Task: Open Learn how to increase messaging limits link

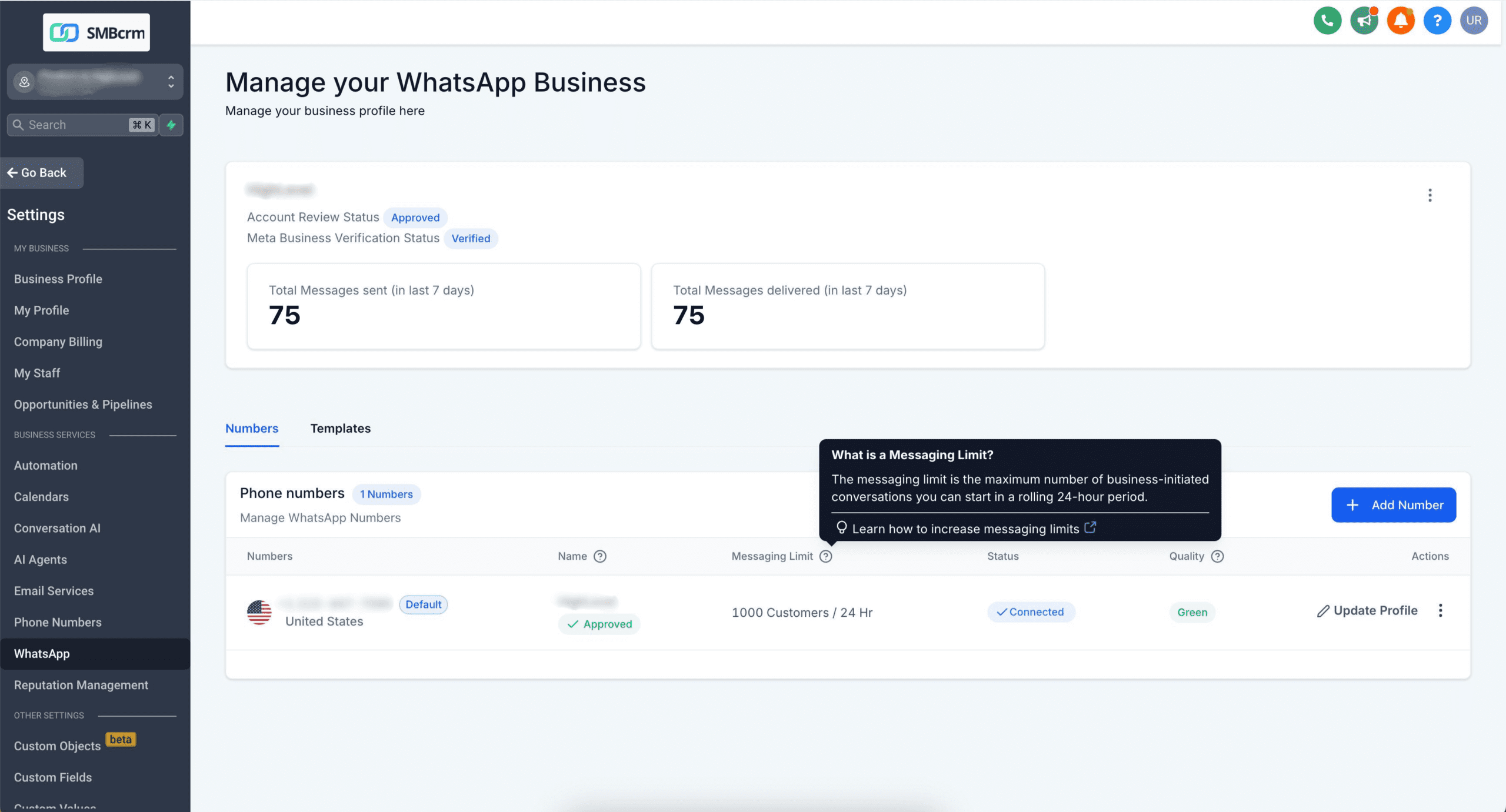Action: pos(966,529)
